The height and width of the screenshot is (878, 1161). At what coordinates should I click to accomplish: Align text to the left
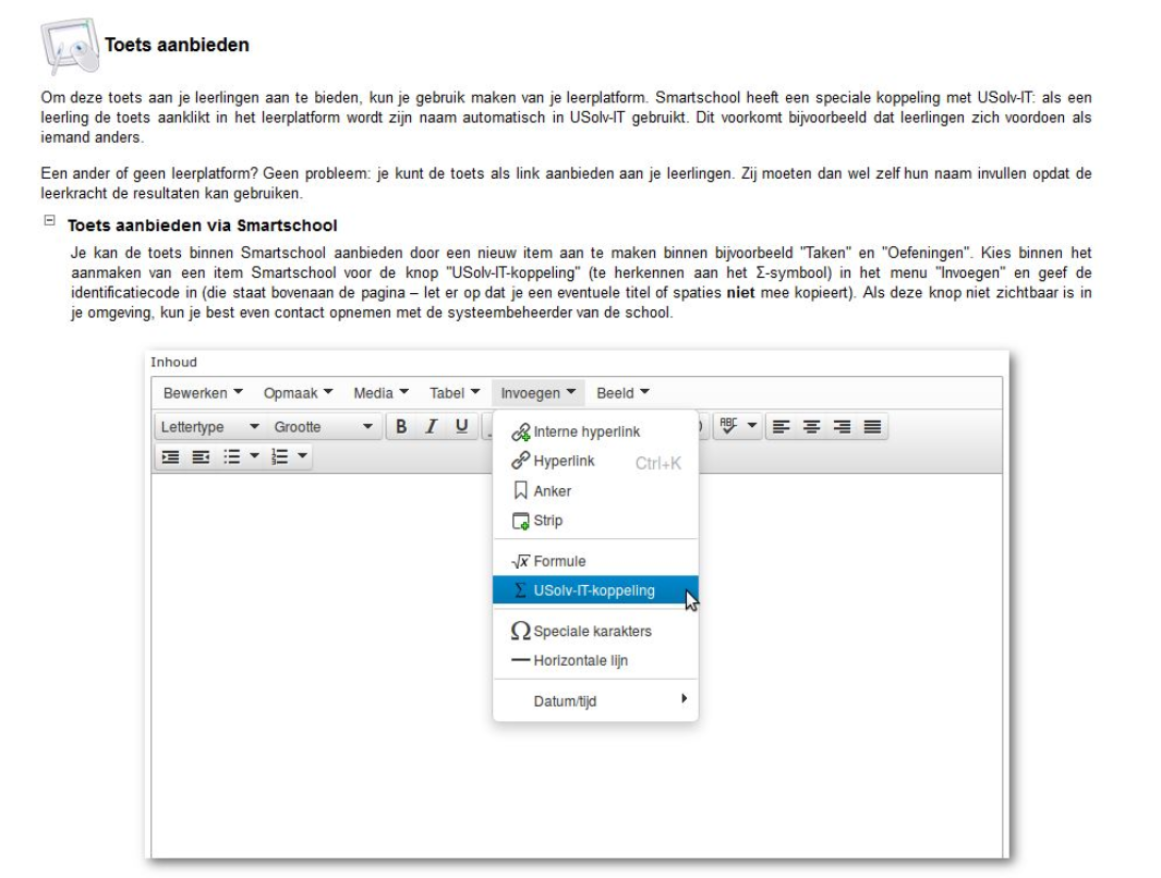[x=781, y=426]
